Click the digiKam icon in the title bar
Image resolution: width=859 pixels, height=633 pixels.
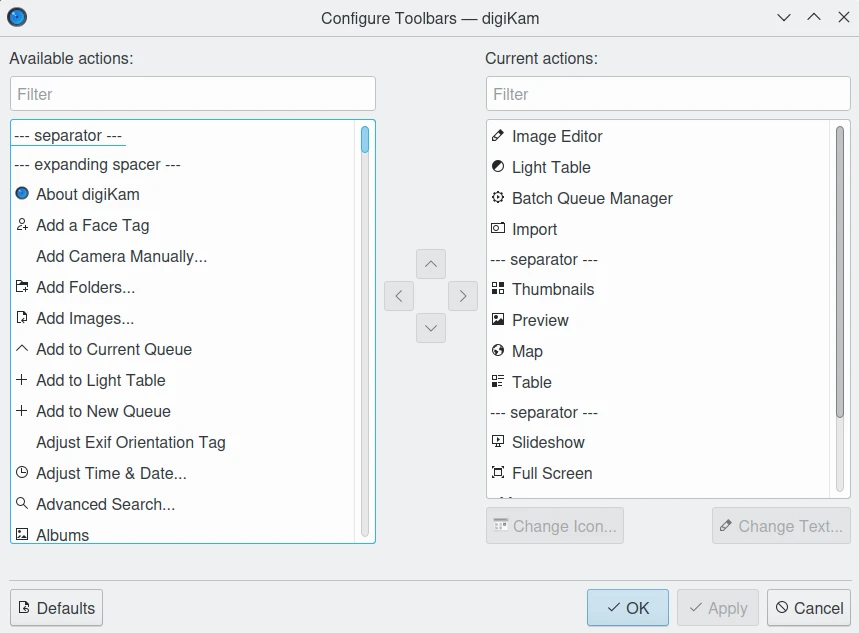coord(17,17)
